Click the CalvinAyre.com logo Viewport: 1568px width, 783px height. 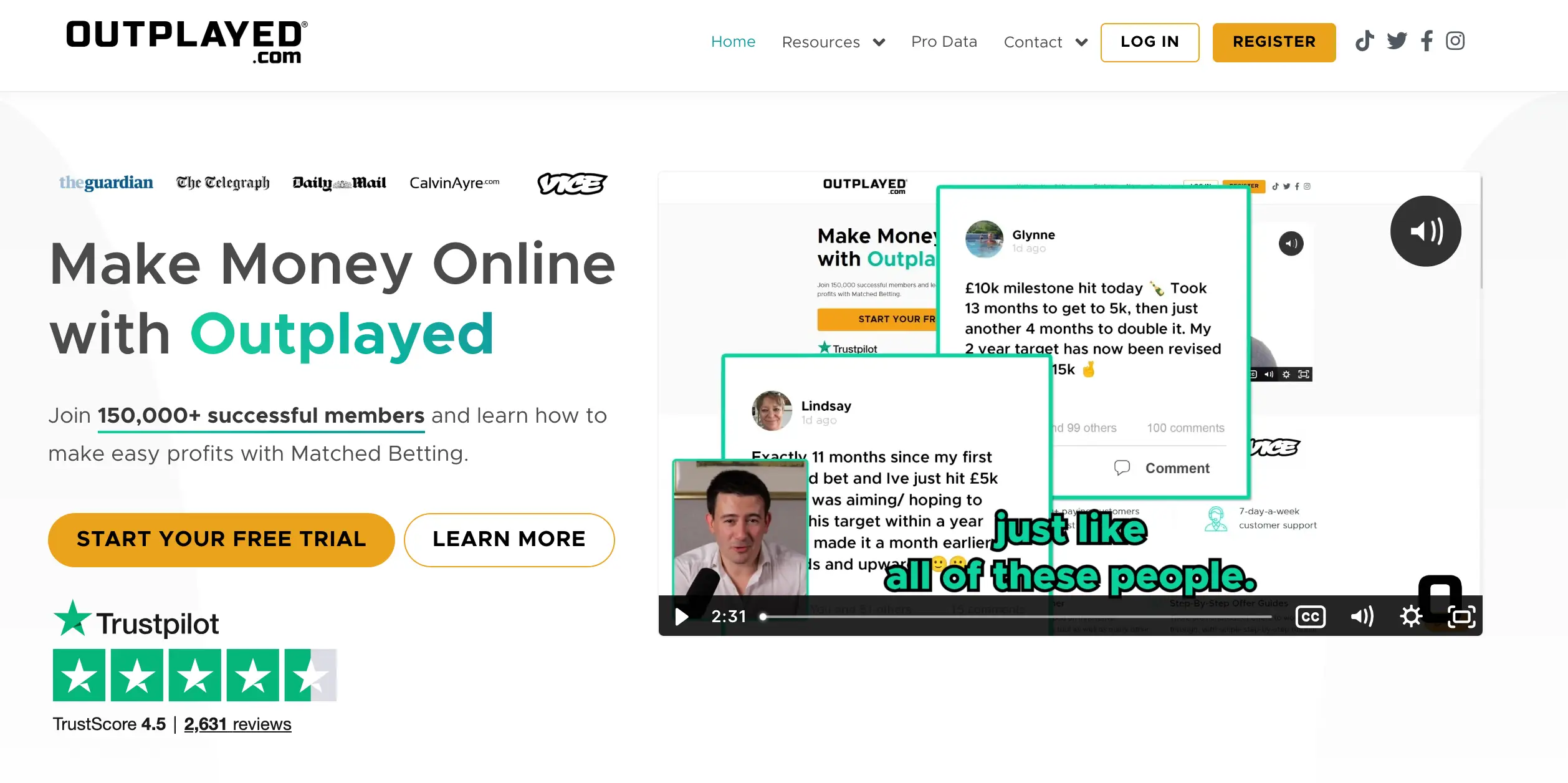pyautogui.click(x=454, y=183)
